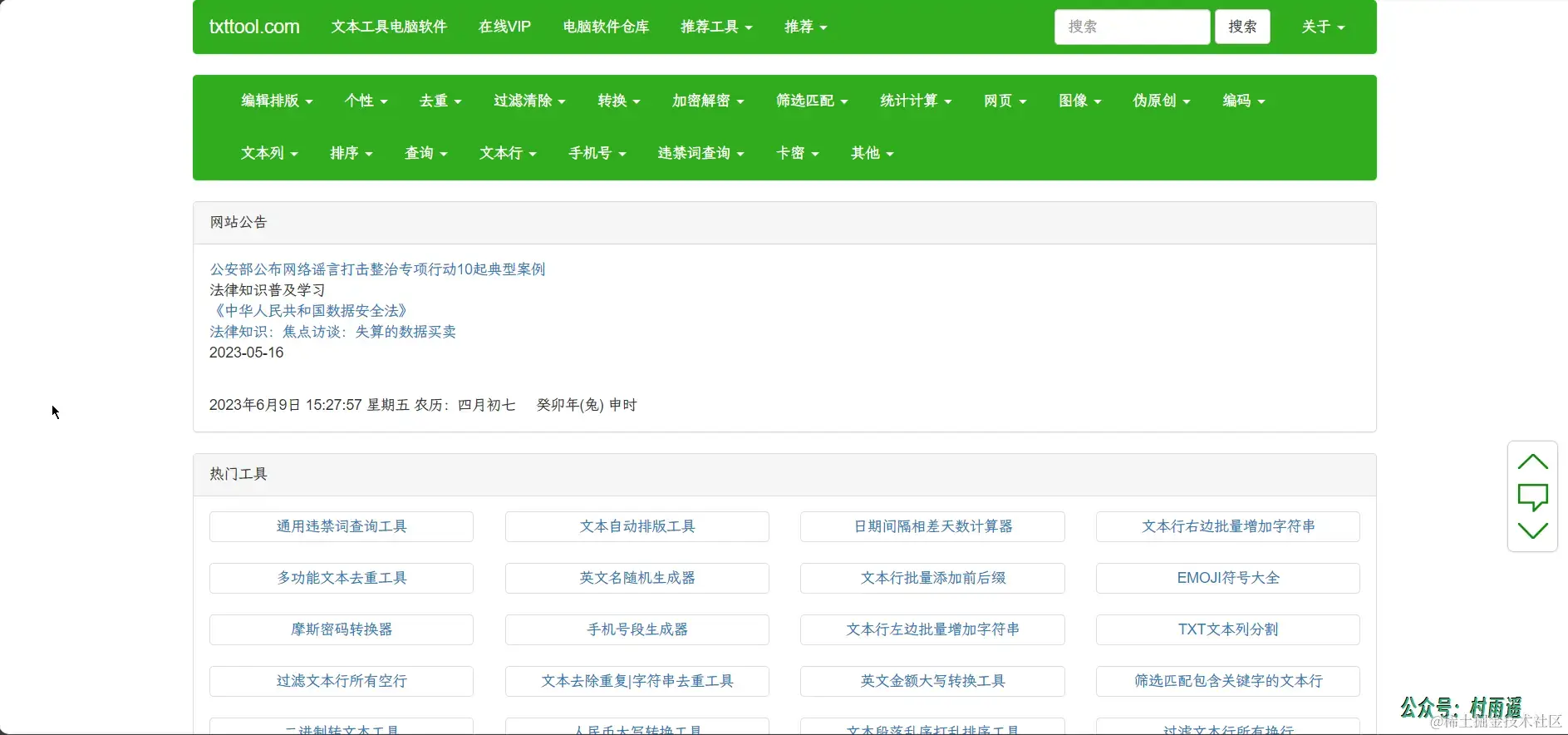Screen dimensions: 1568x735
Task: Expand the 统计计算 menu
Action: pos(916,101)
